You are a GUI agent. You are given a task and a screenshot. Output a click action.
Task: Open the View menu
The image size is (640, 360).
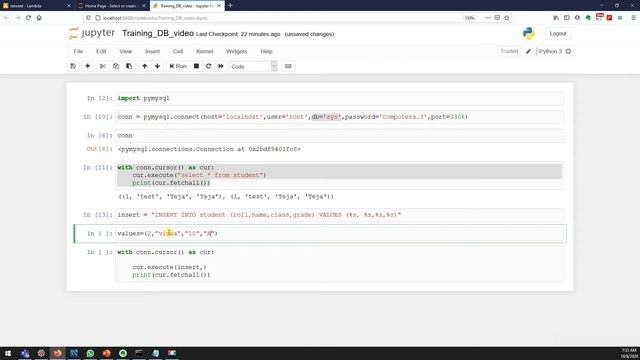(x=126, y=51)
